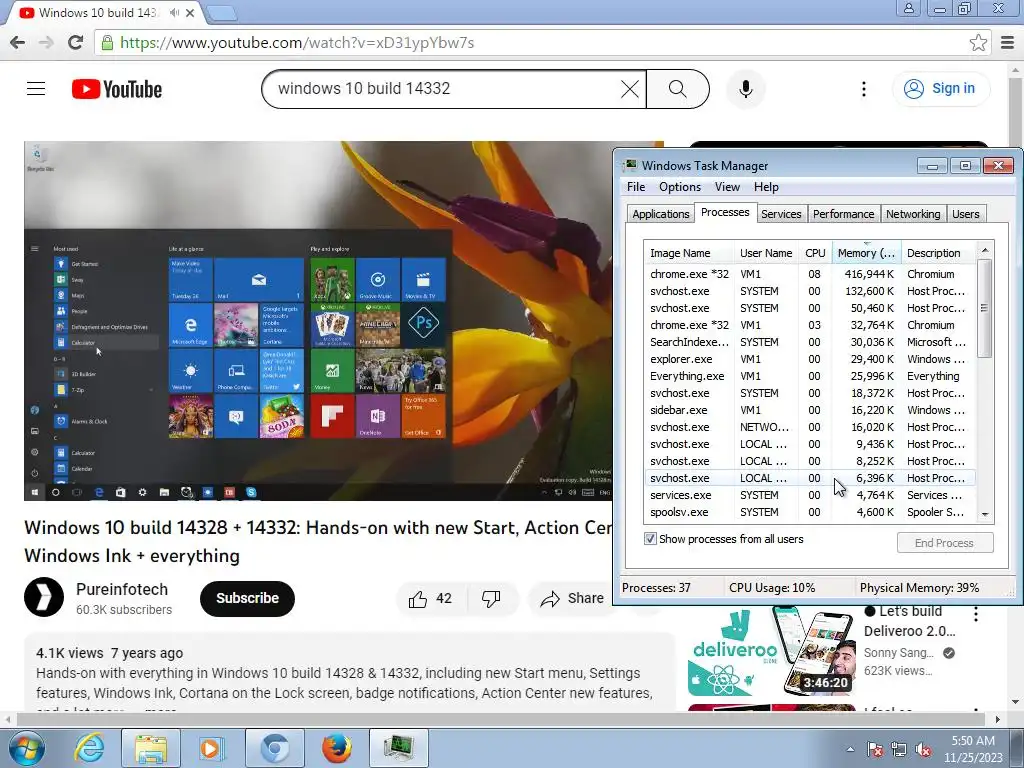Switch to the Services tab
Viewport: 1024px width, 768px height.
tap(781, 214)
